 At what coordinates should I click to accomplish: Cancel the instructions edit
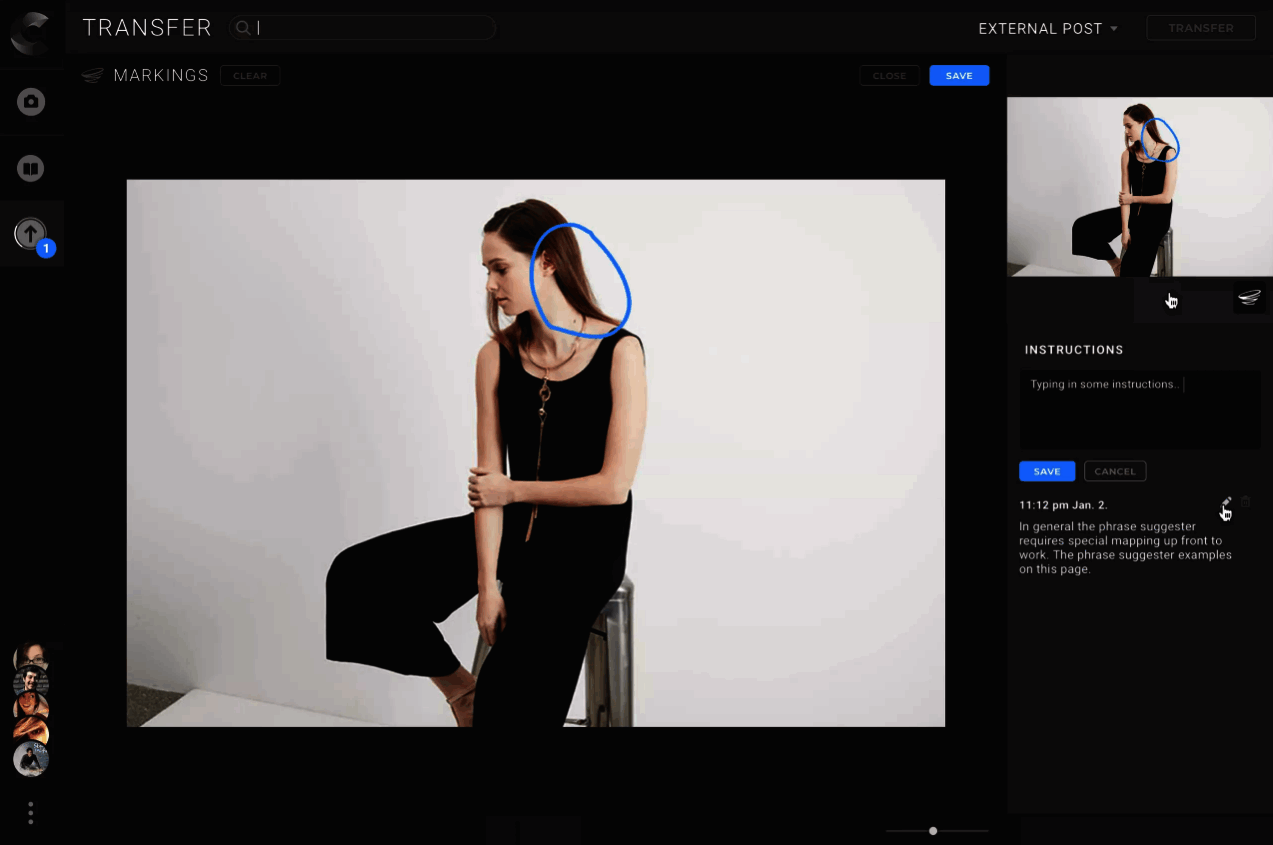click(x=1115, y=471)
